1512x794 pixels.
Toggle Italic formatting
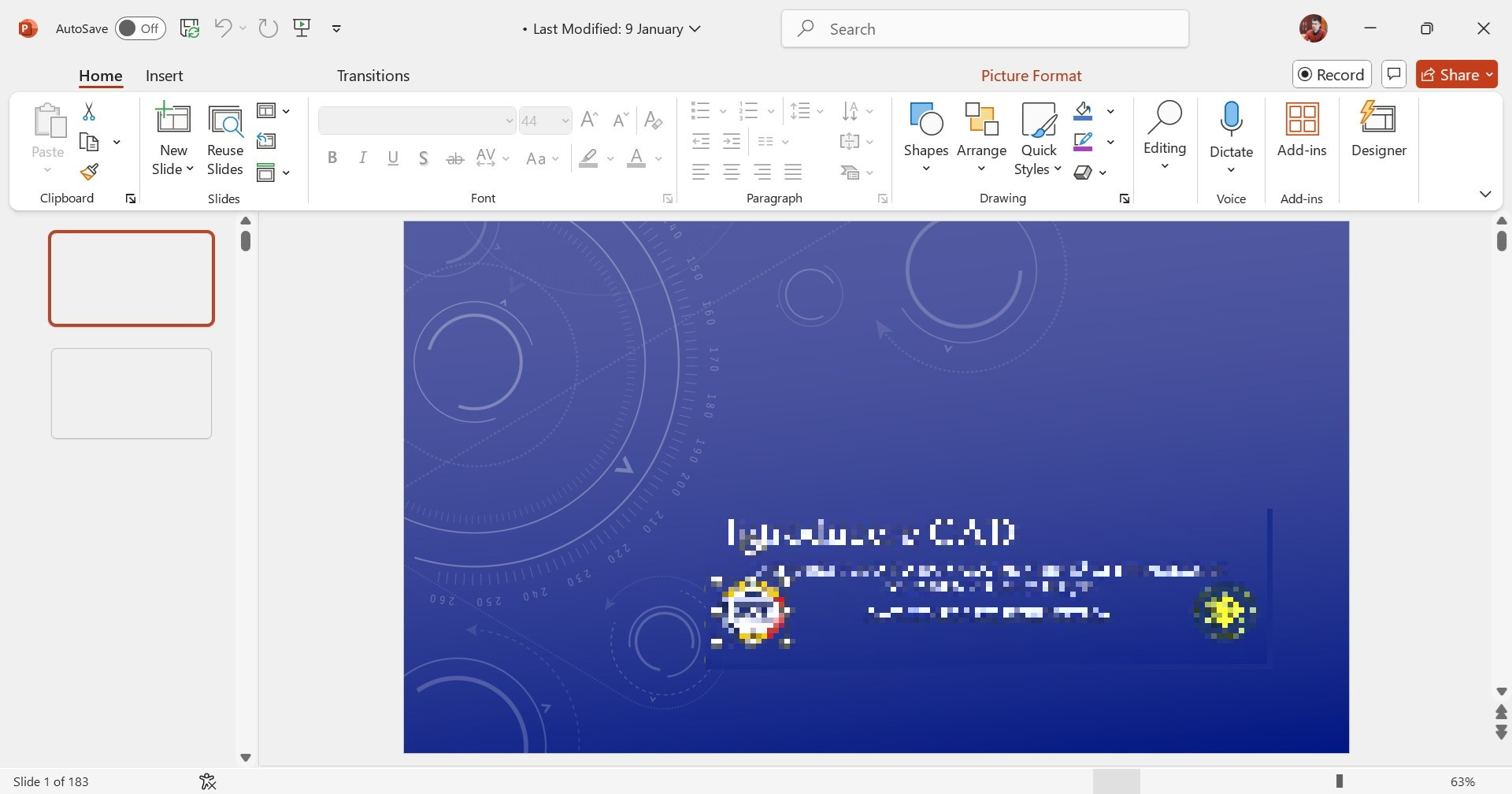click(x=362, y=158)
